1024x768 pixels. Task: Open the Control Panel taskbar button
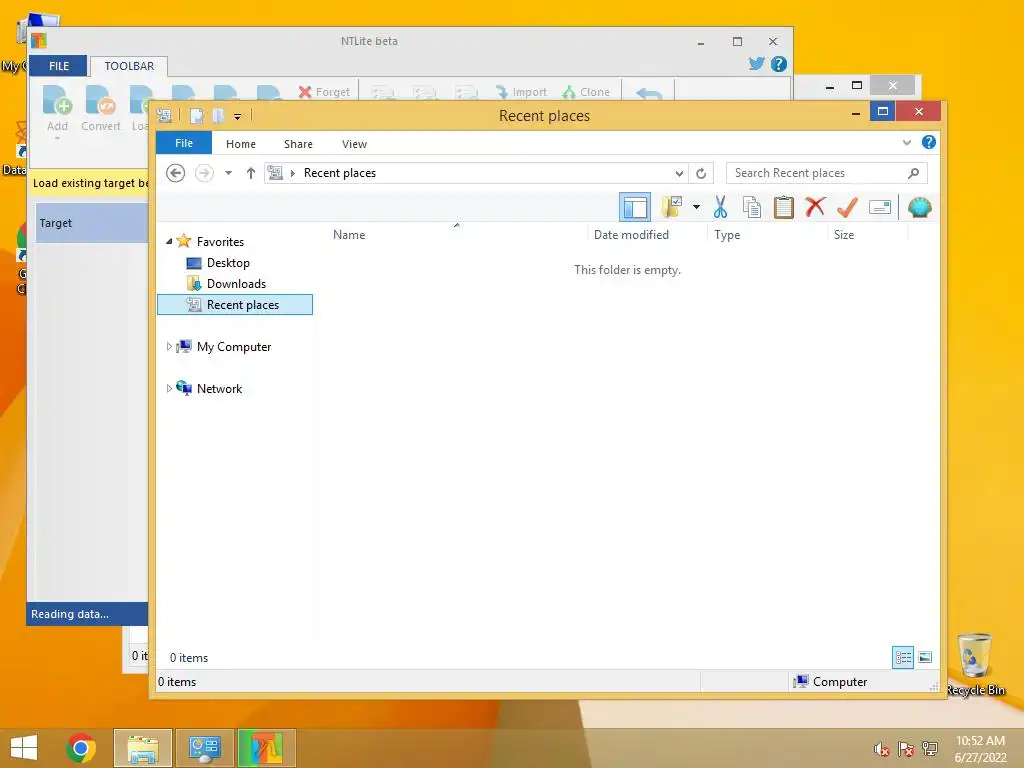click(204, 748)
